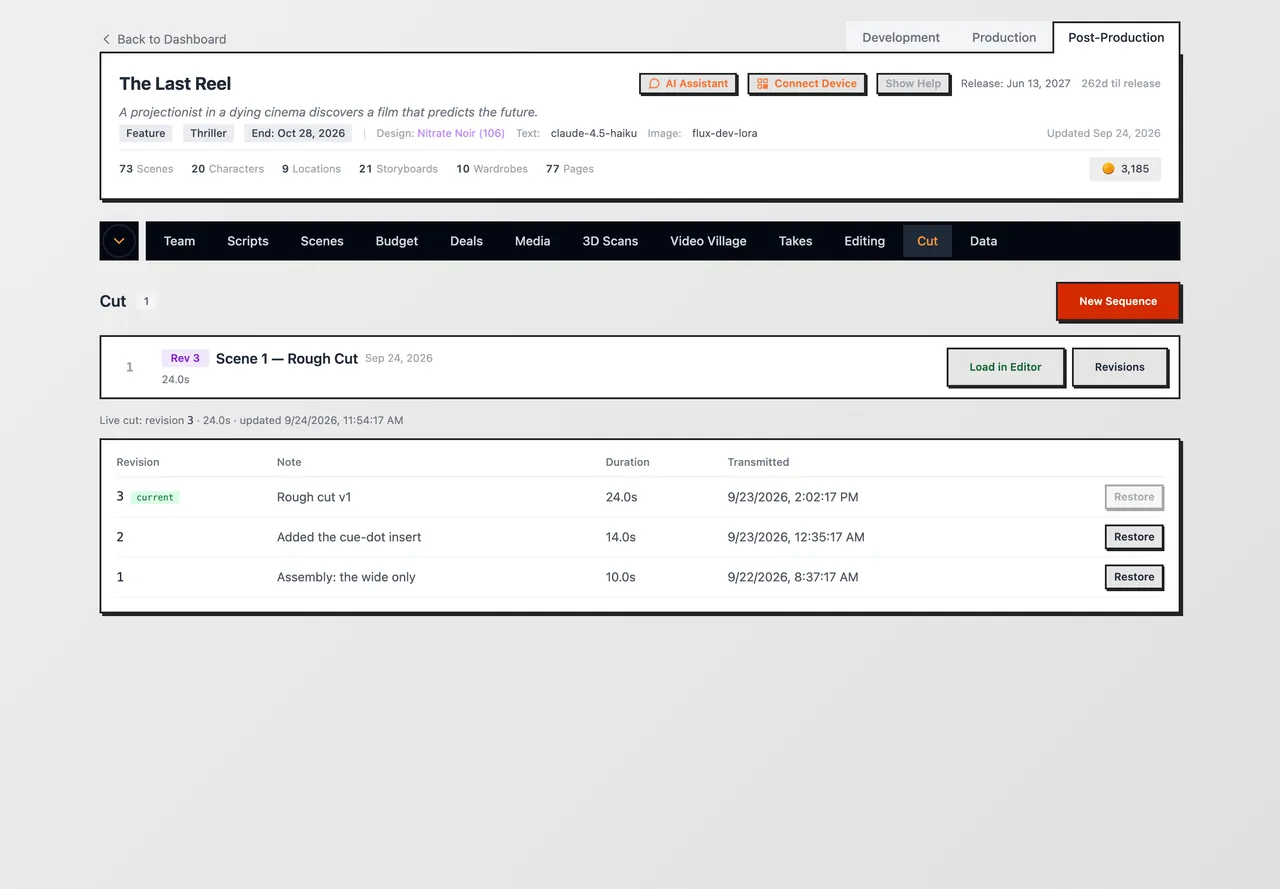Click the Connect Device button
Image resolution: width=1280 pixels, height=889 pixels.
(807, 84)
